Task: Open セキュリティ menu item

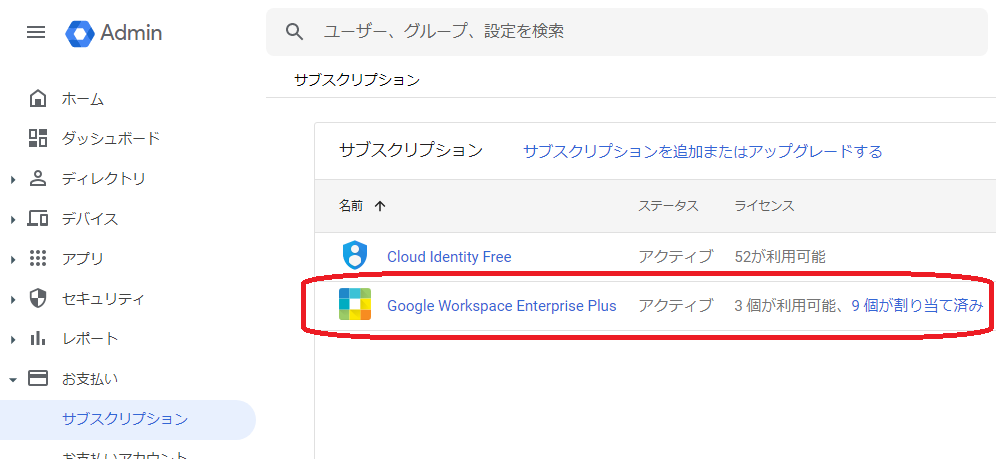Action: pyautogui.click(x=104, y=298)
